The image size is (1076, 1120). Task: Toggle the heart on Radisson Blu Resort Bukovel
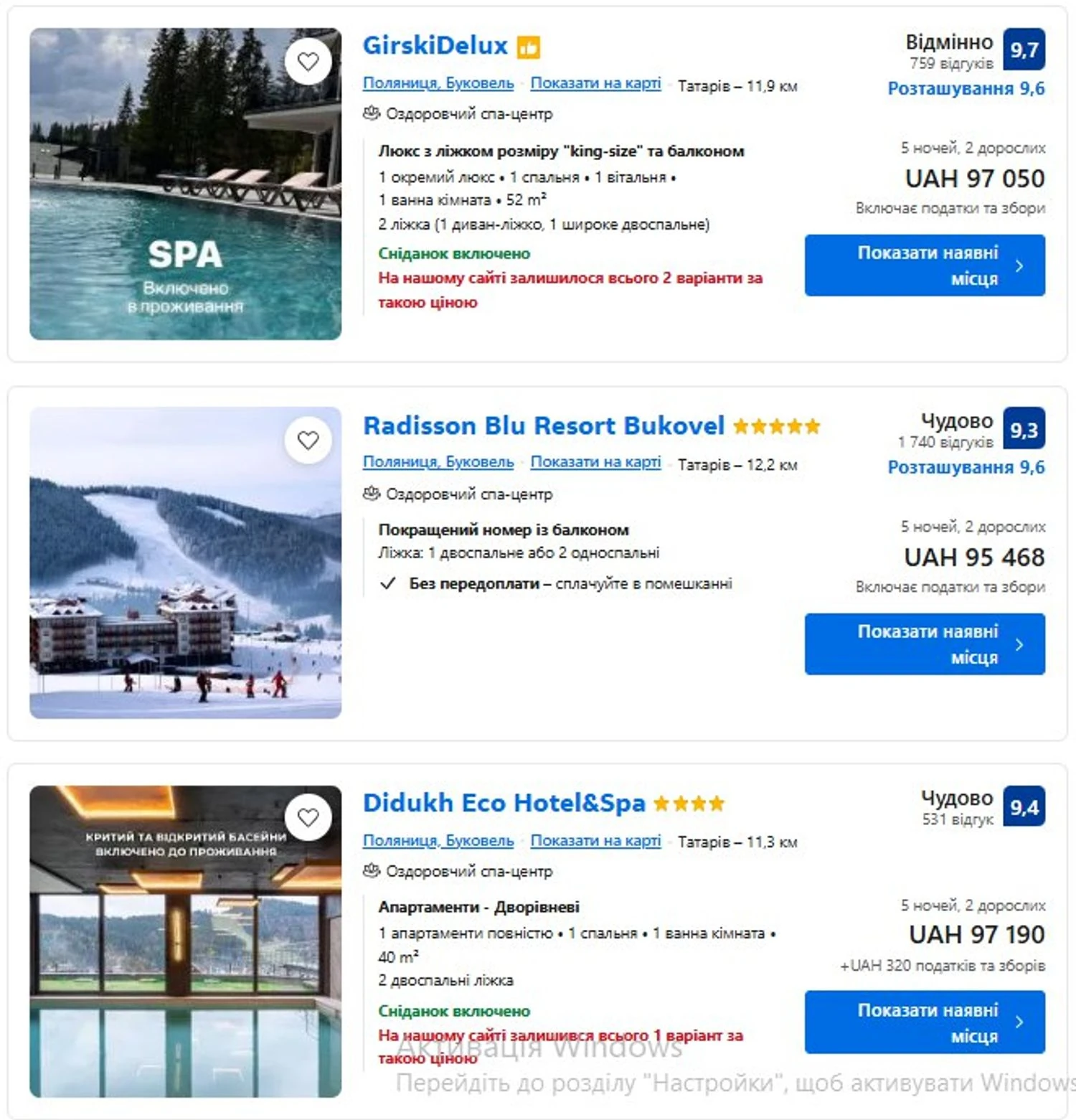click(x=308, y=440)
